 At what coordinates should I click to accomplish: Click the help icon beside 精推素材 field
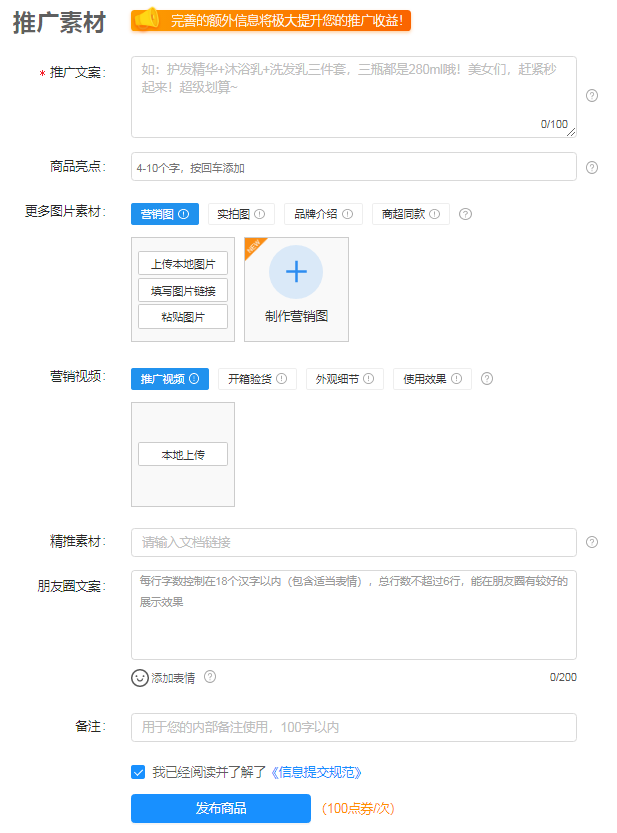pos(592,542)
